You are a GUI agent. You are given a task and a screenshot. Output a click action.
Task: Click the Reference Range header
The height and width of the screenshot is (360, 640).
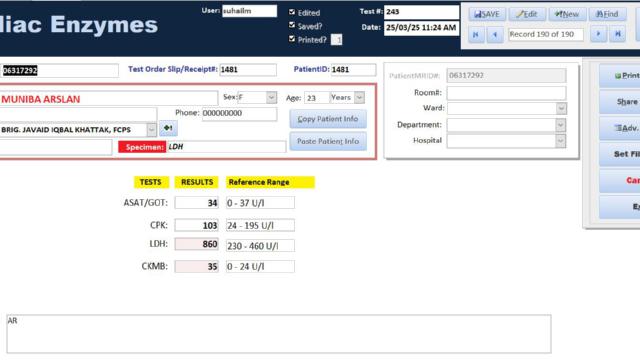tap(270, 182)
